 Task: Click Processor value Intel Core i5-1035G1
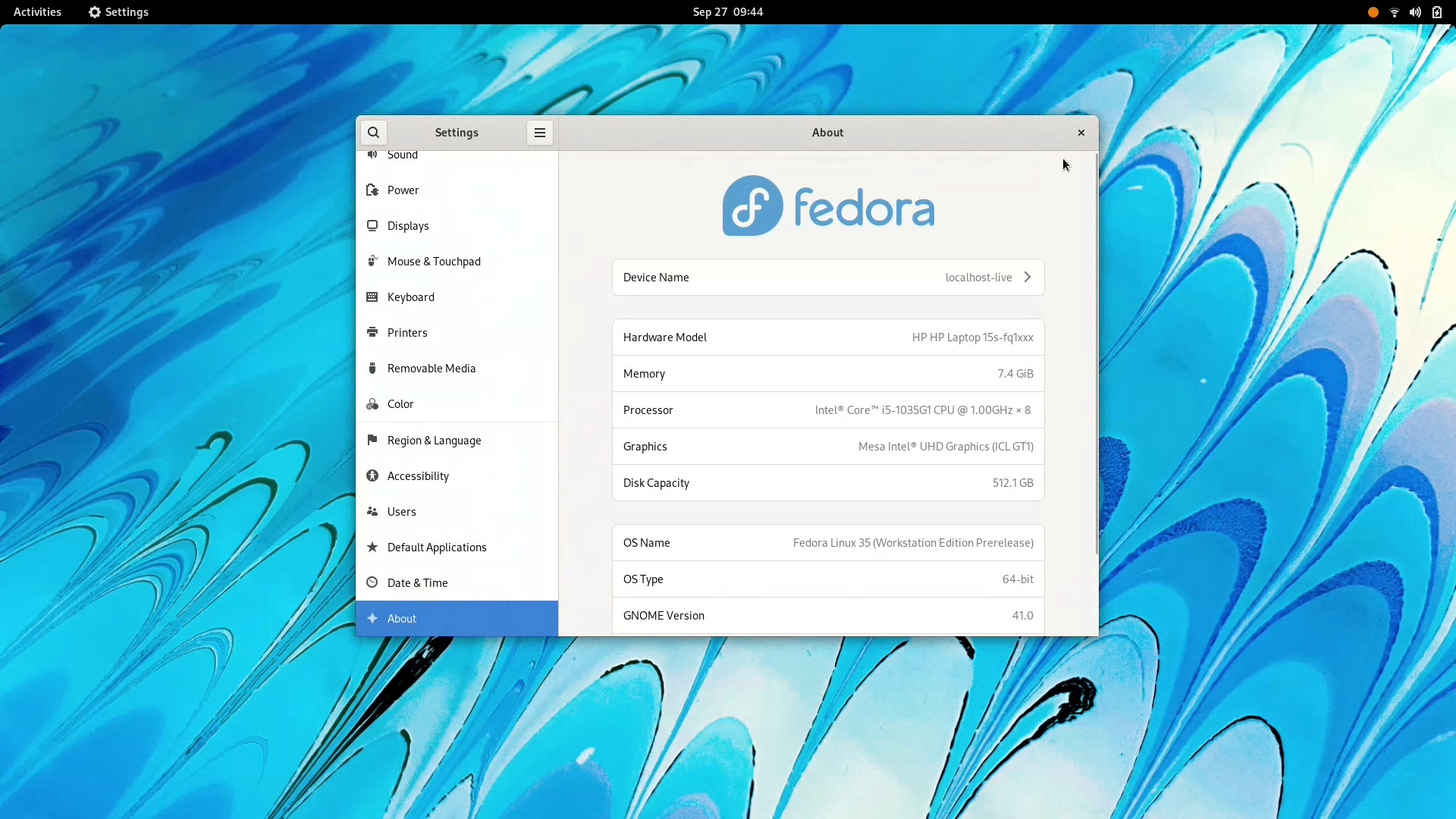click(923, 409)
